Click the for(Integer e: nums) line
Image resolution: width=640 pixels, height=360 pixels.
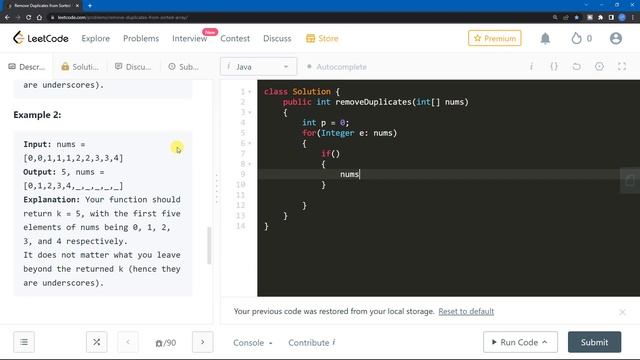[x=349, y=133]
